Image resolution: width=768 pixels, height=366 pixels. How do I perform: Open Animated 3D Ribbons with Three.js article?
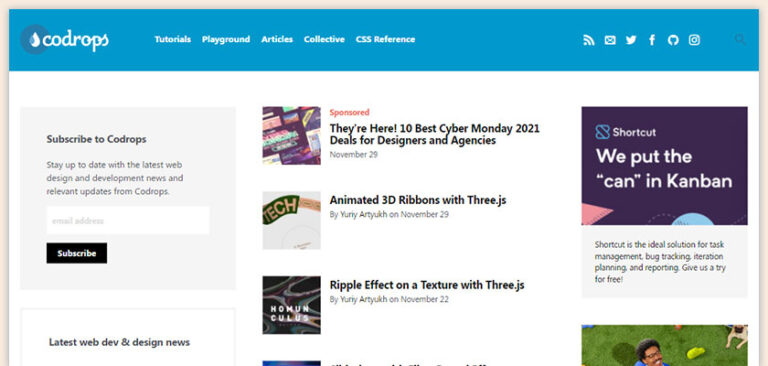[418, 200]
